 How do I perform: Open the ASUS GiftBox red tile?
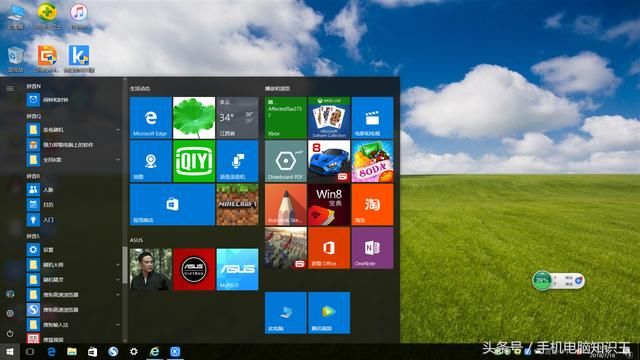[x=194, y=269]
